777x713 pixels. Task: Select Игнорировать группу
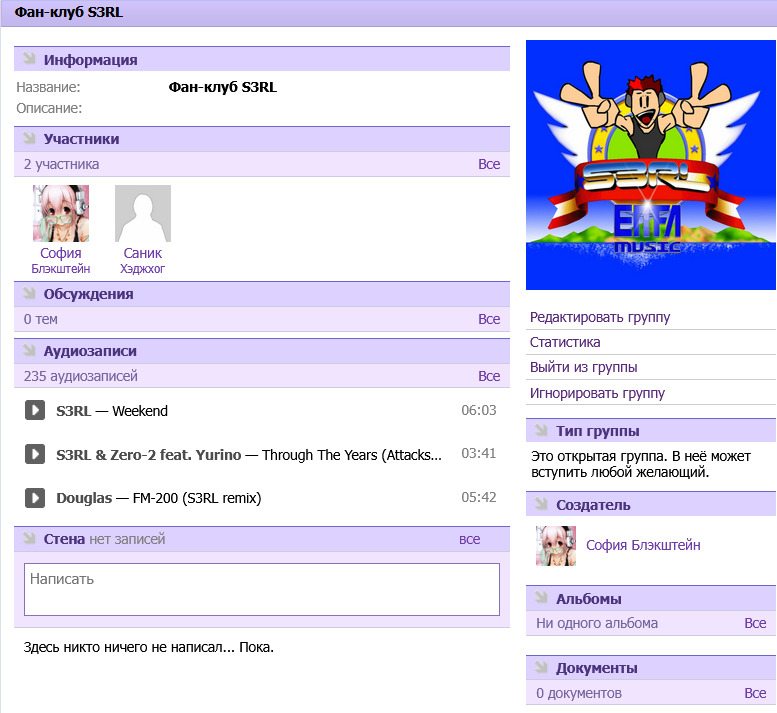pos(598,393)
